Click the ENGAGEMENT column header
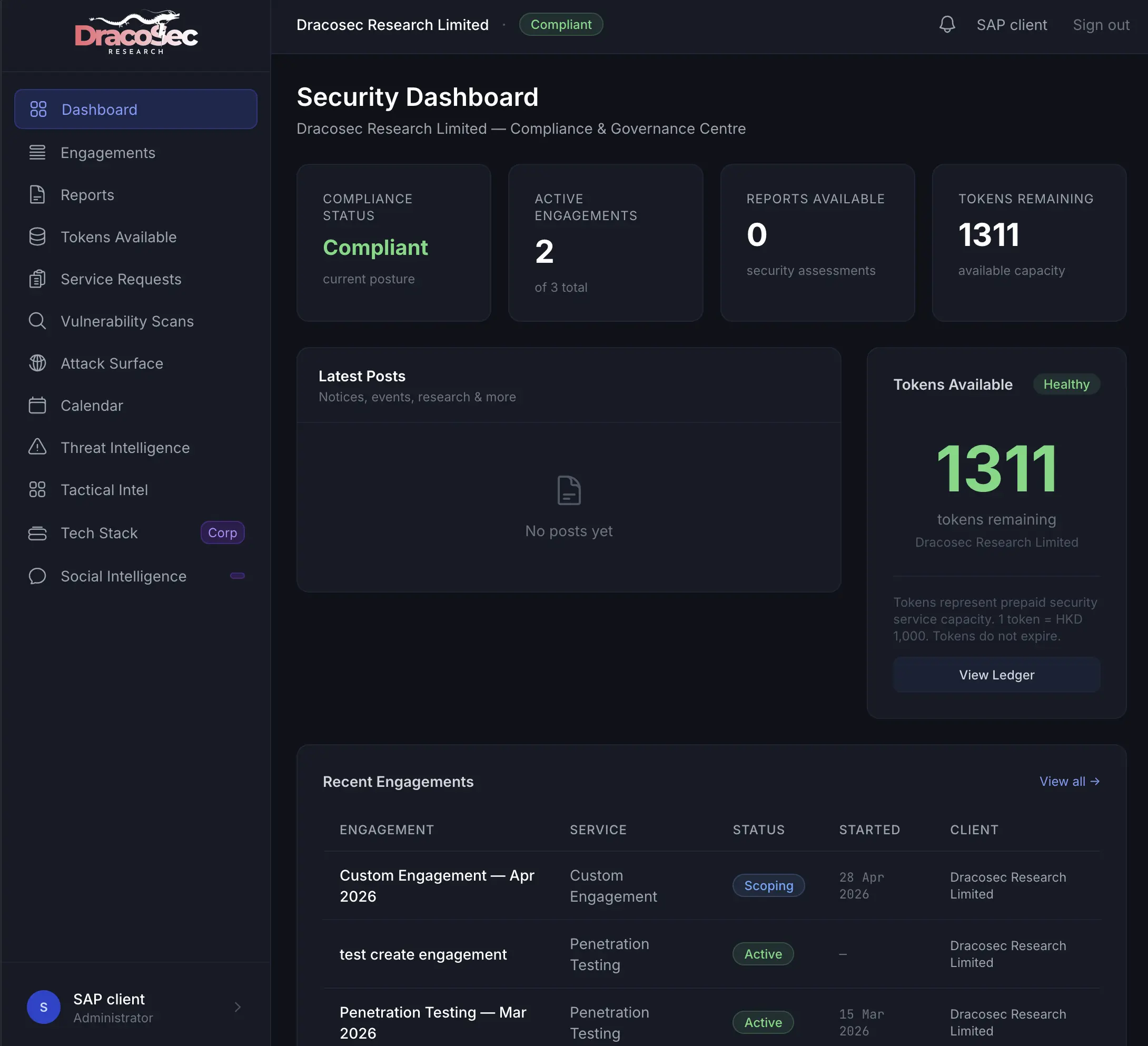Viewport: 1148px width, 1046px height. point(387,829)
